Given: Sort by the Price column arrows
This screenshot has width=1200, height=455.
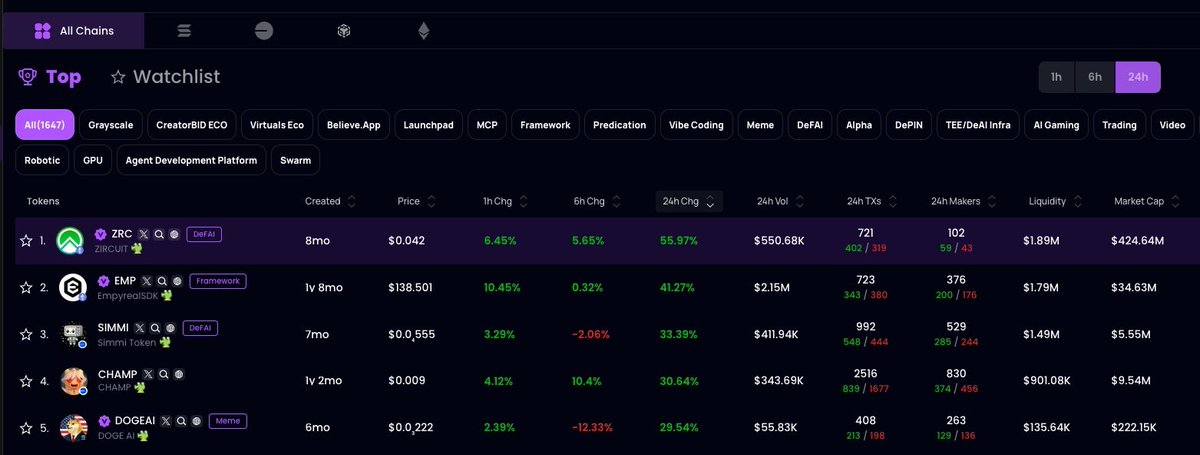Looking at the screenshot, I should coord(432,201).
